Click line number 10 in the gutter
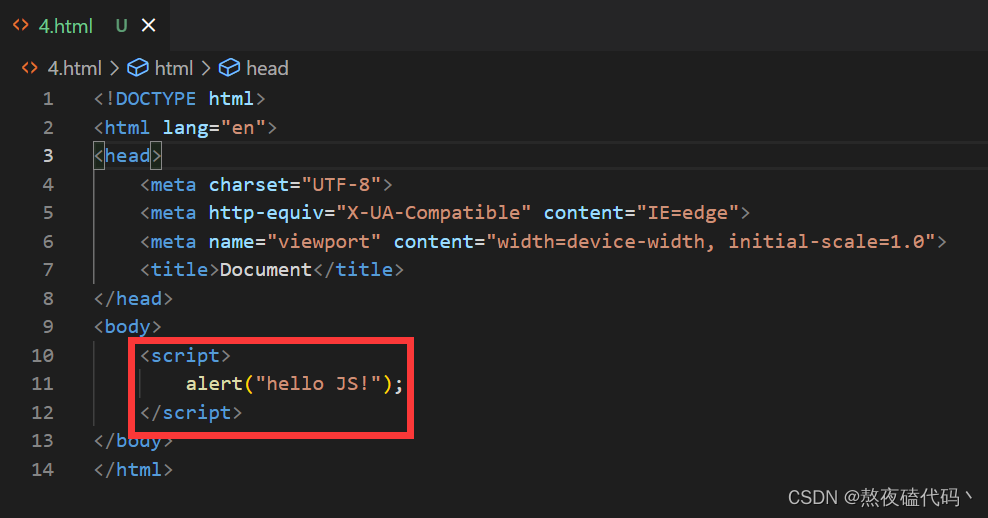 pos(43,355)
